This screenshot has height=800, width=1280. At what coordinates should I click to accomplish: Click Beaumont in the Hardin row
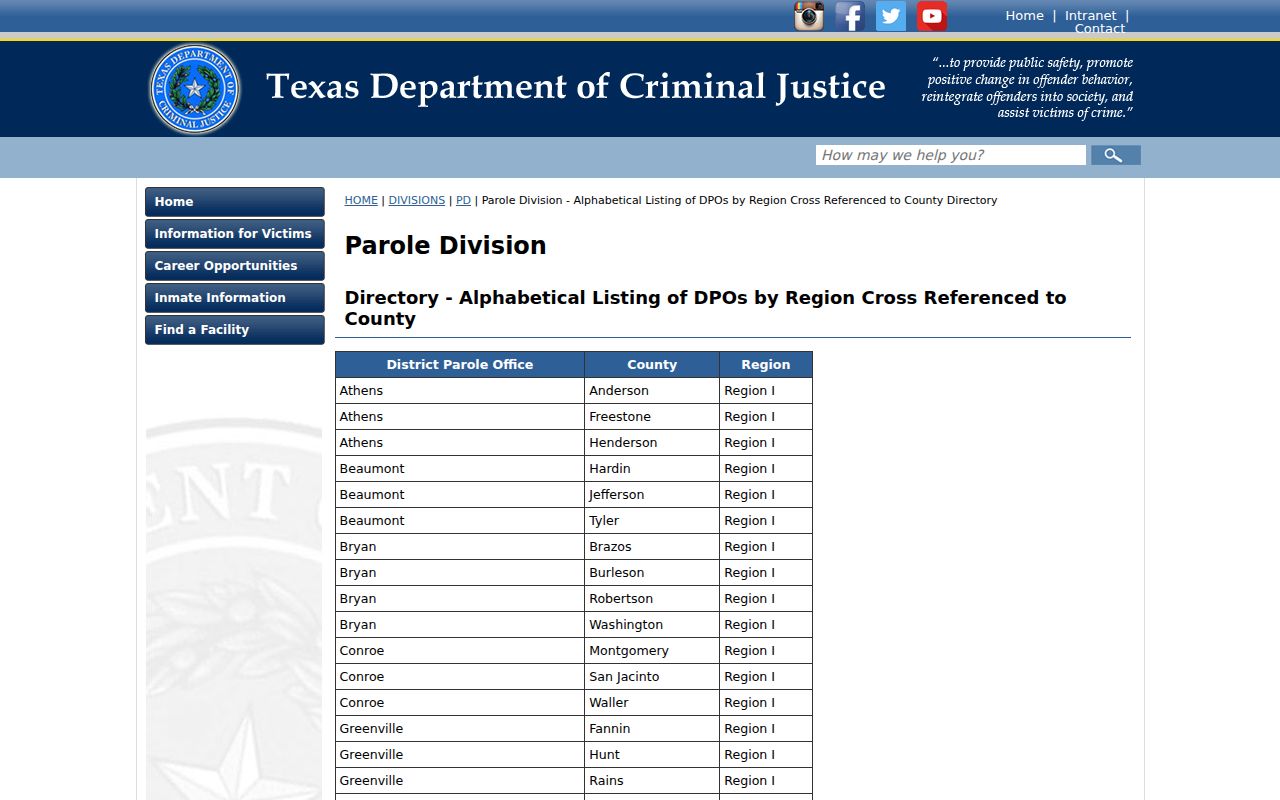460,469
